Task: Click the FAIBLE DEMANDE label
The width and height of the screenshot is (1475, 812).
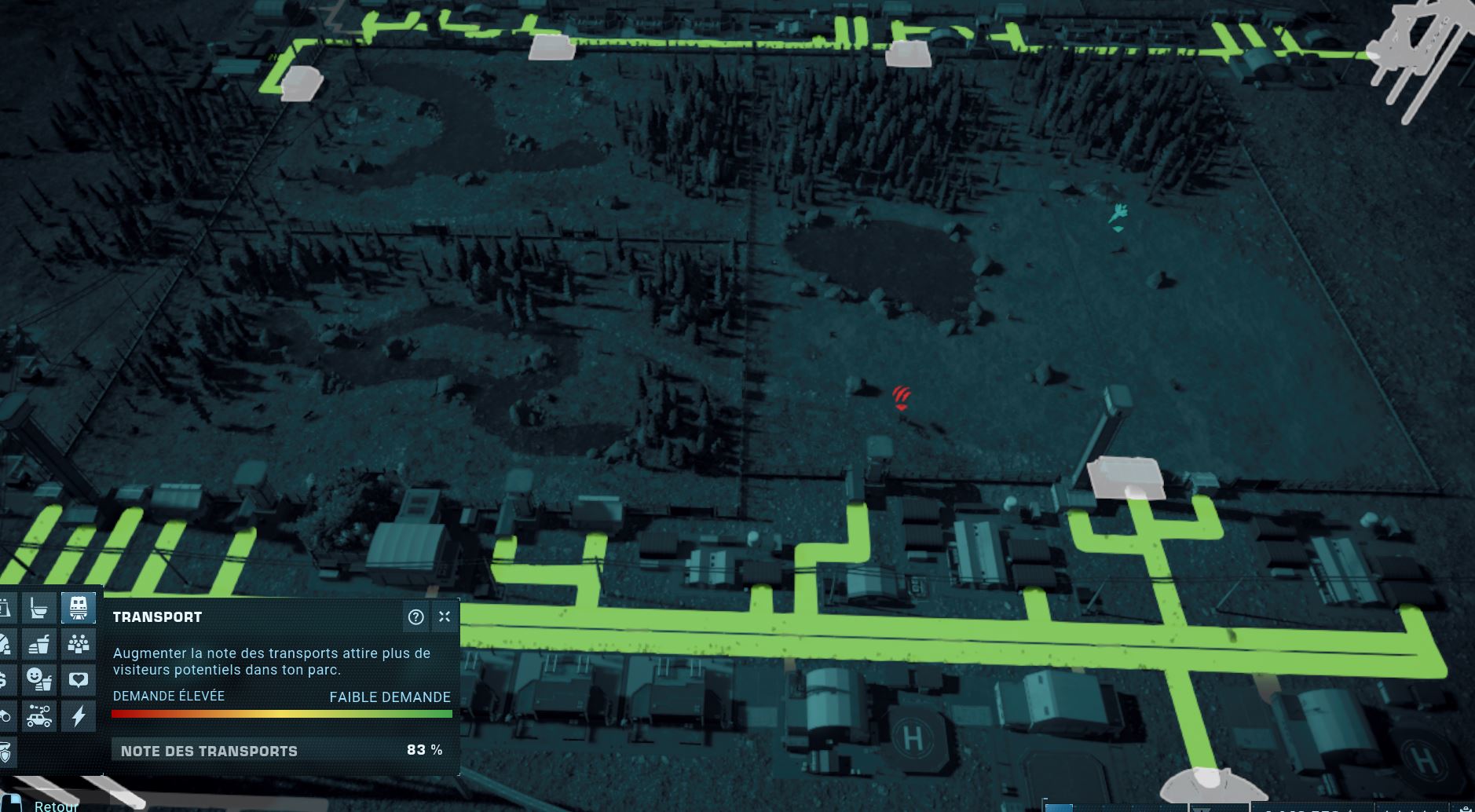Action: click(x=390, y=697)
